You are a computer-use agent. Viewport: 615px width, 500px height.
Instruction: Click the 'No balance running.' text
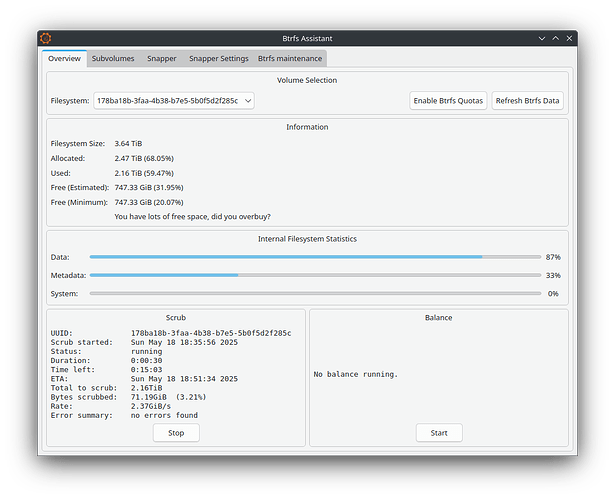[355, 375]
